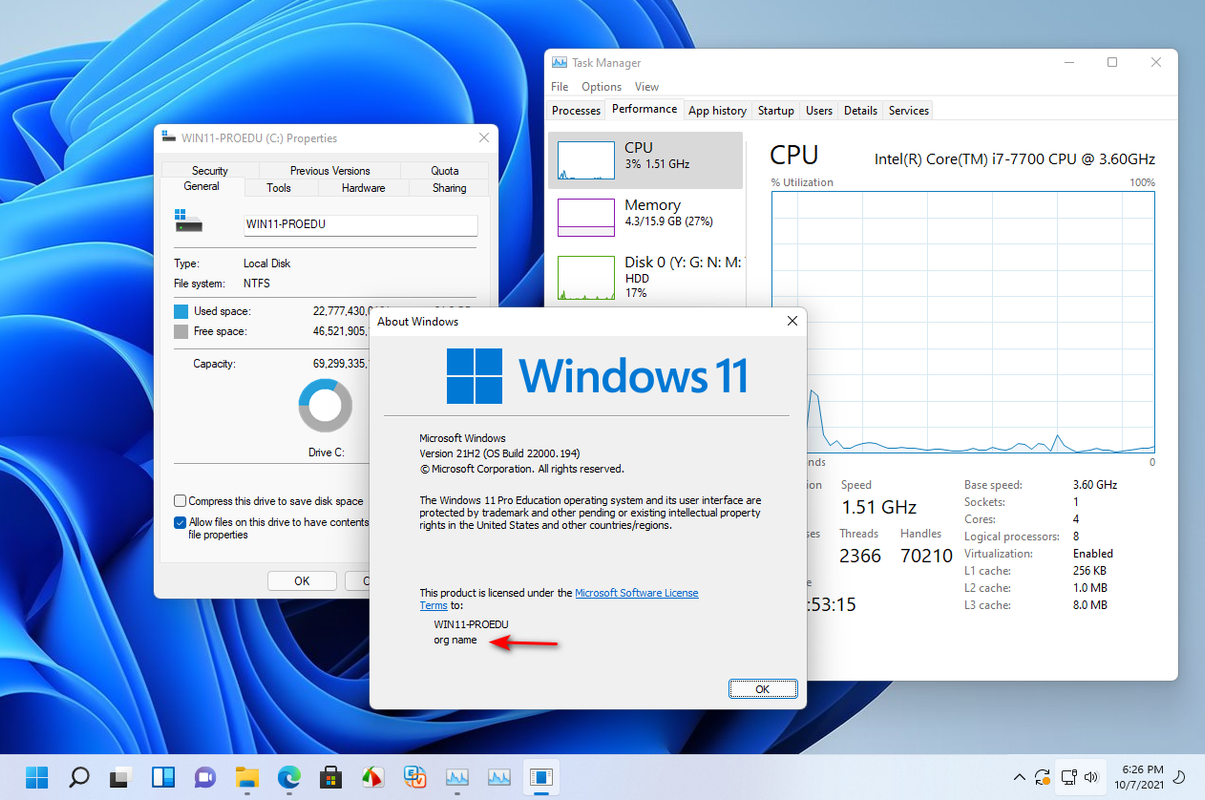Click the volume speaker tray icon
The height and width of the screenshot is (800, 1205).
[1091, 777]
